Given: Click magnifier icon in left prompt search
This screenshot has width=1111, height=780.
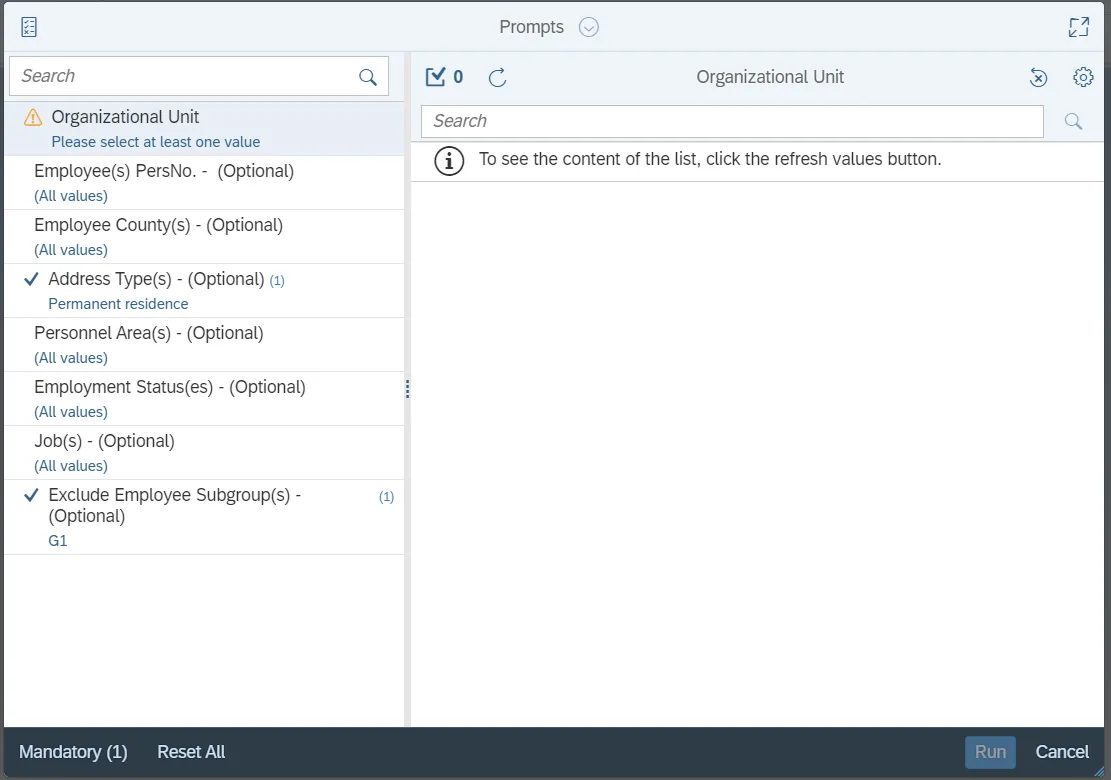Looking at the screenshot, I should point(368,77).
